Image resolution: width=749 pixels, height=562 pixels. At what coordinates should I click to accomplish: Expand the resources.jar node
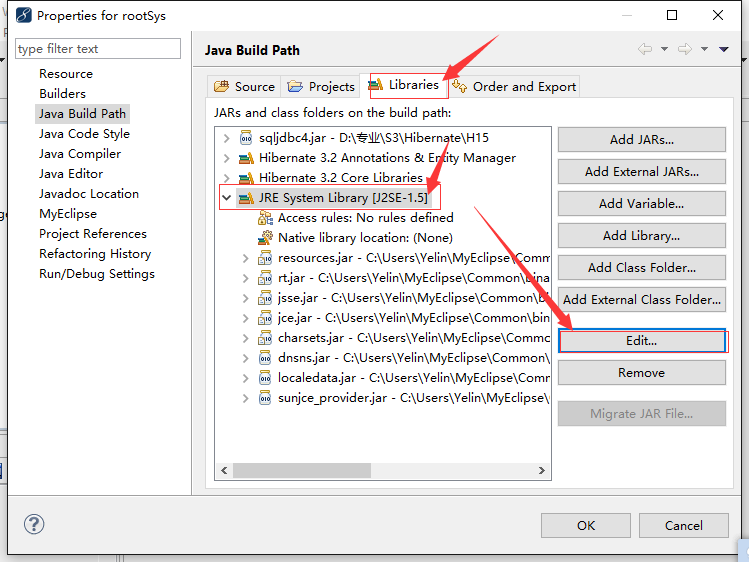(x=246, y=258)
